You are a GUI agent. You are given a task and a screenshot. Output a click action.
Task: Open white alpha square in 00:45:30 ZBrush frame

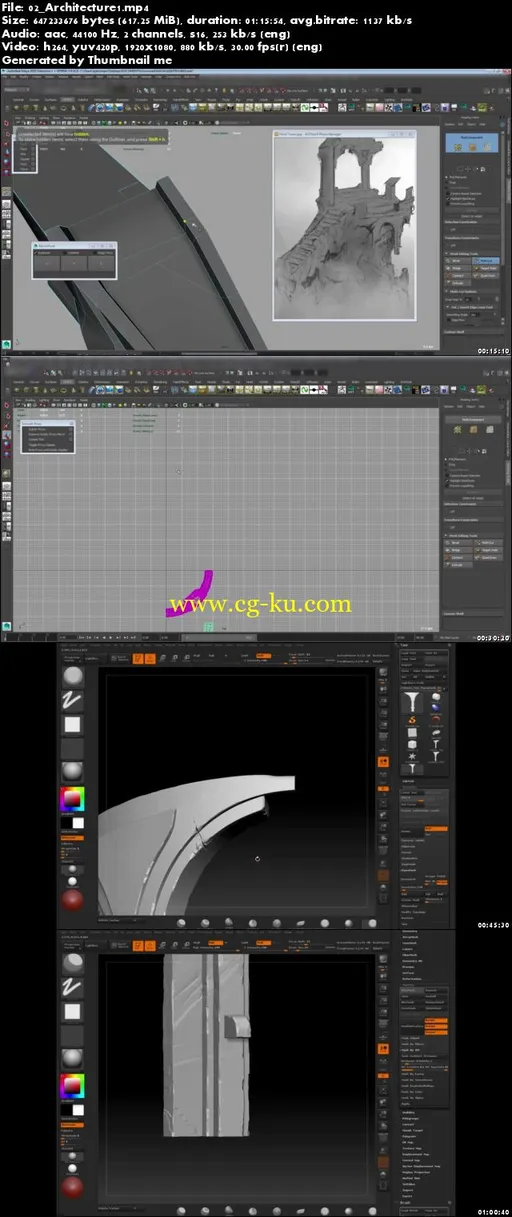pyautogui.click(x=72, y=724)
